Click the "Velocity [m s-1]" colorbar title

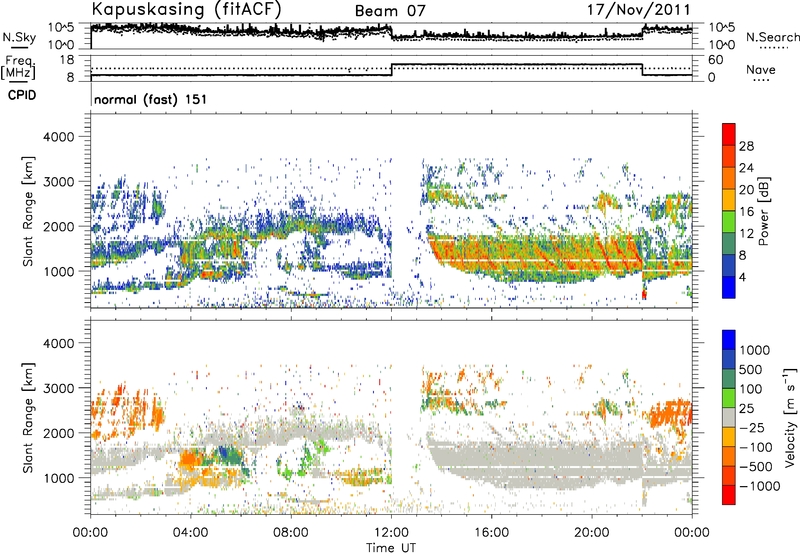coord(791,417)
